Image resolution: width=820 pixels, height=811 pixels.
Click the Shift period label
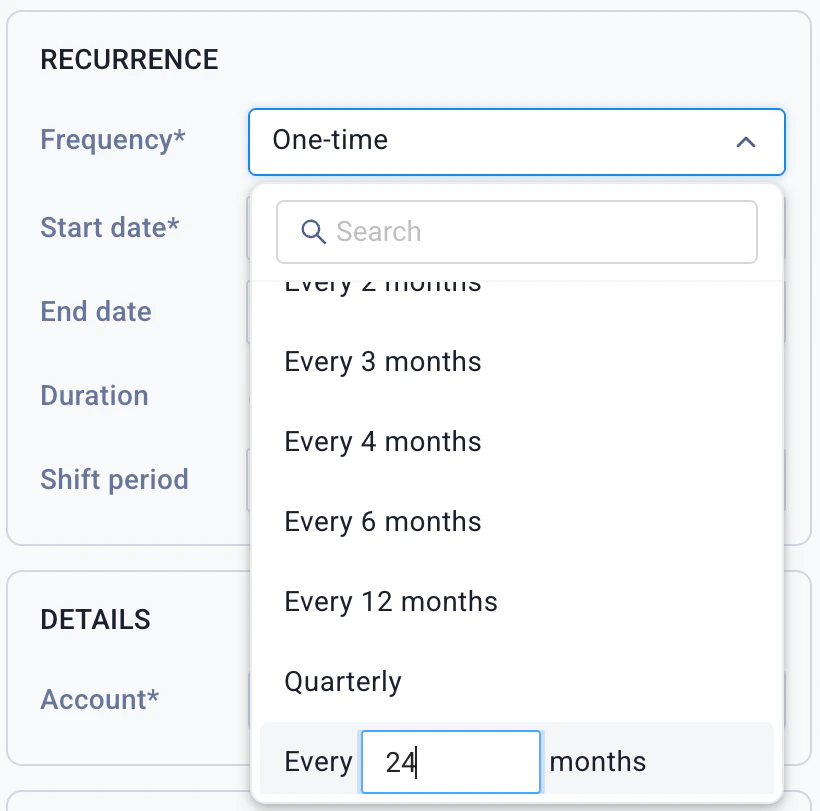coord(114,479)
